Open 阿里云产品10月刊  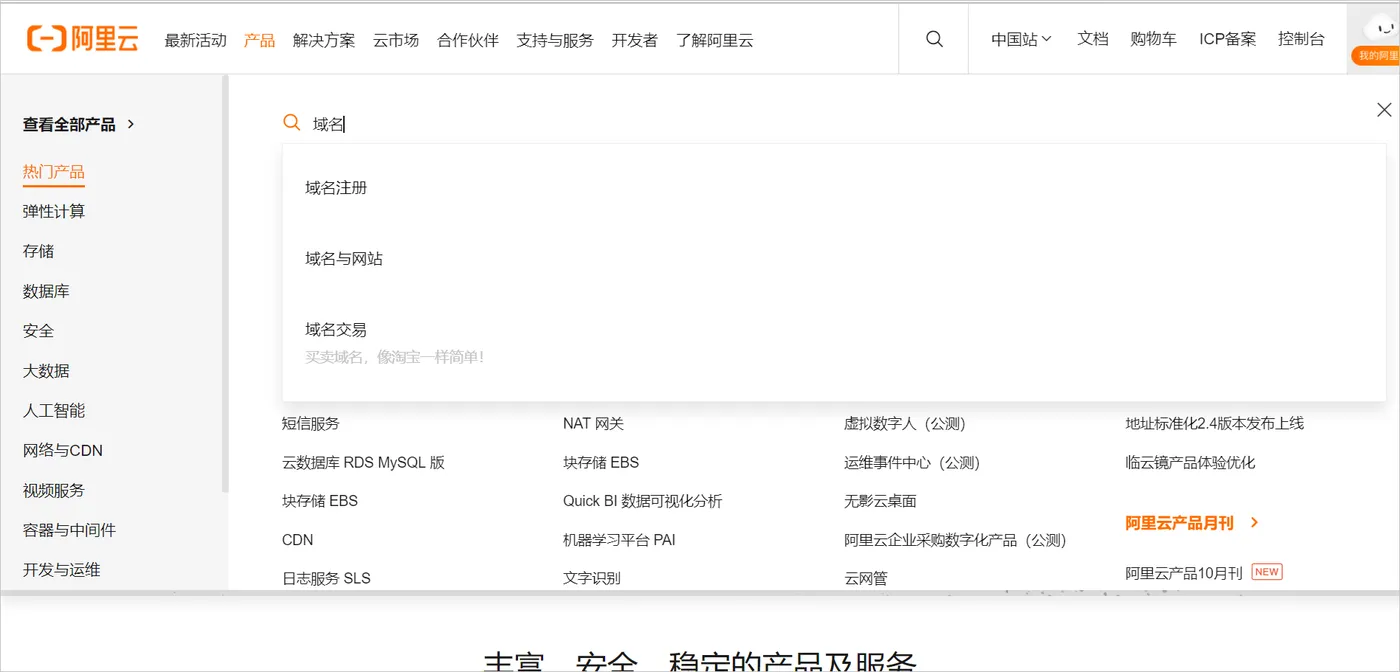click(1184, 573)
